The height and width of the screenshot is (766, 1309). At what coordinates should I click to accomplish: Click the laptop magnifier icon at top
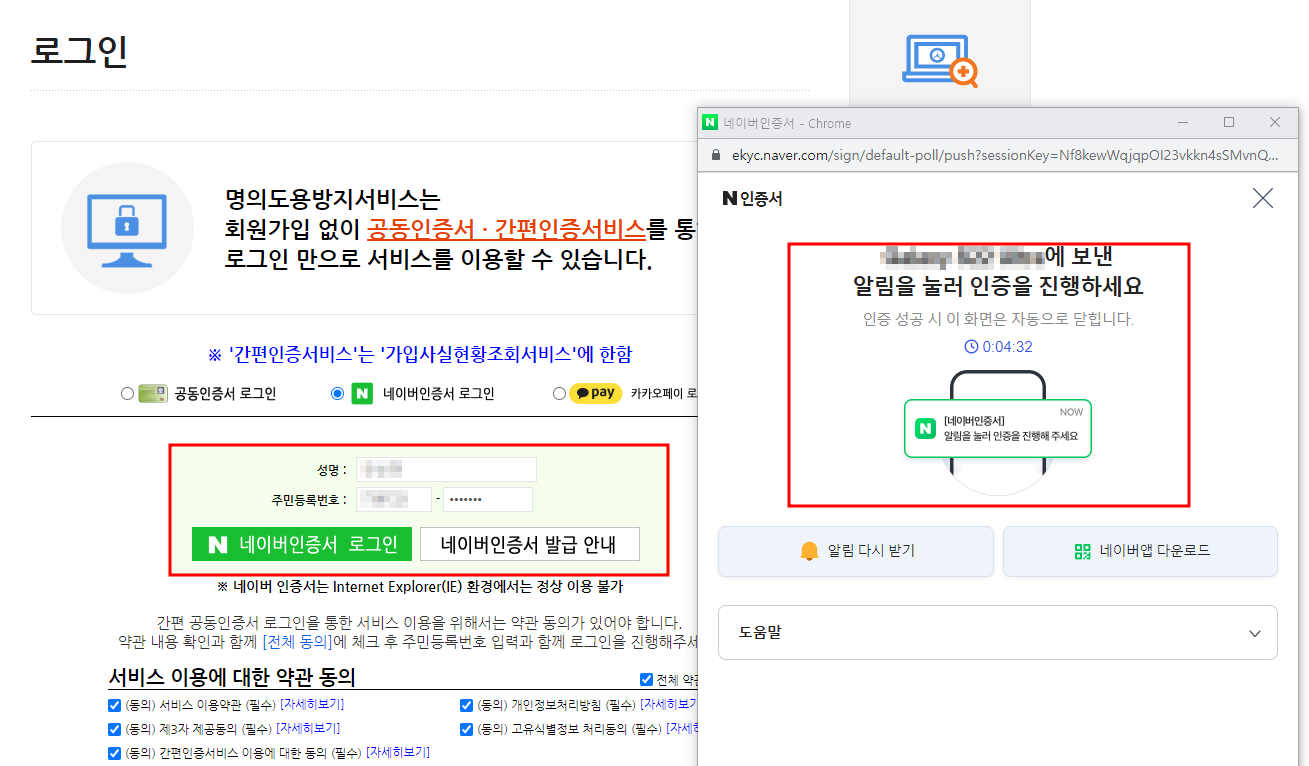(x=939, y=61)
